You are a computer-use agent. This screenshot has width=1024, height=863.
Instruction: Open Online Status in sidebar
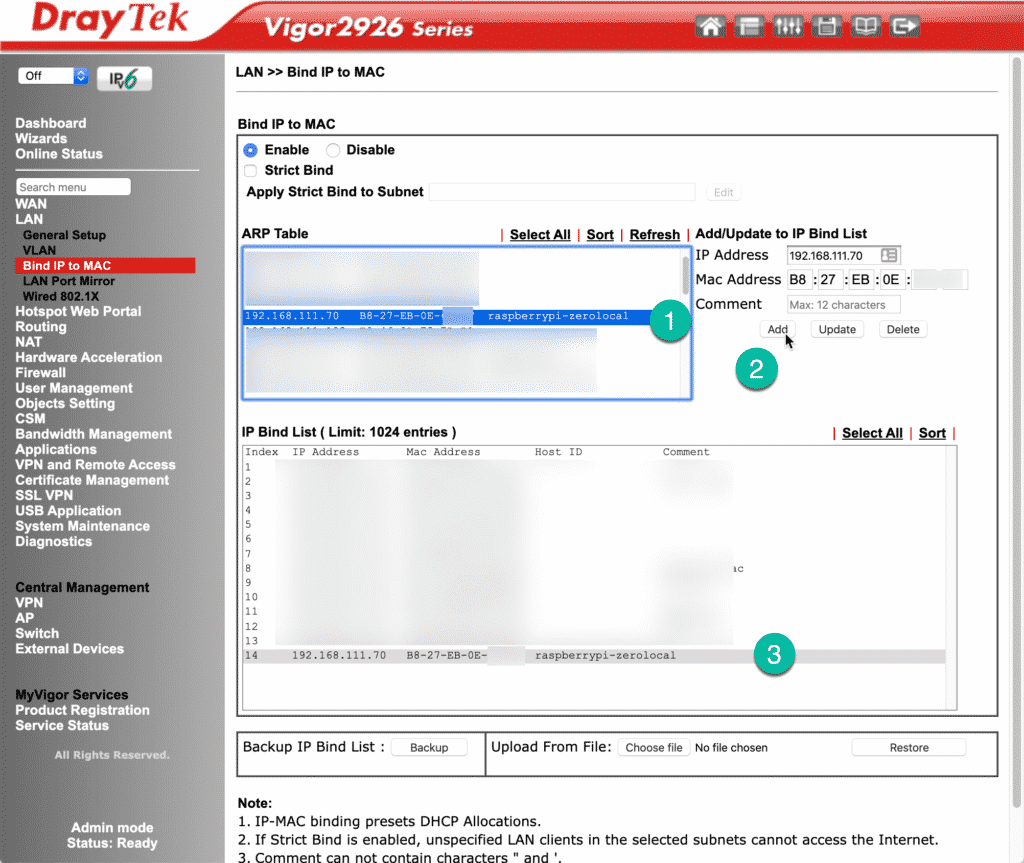(x=59, y=154)
